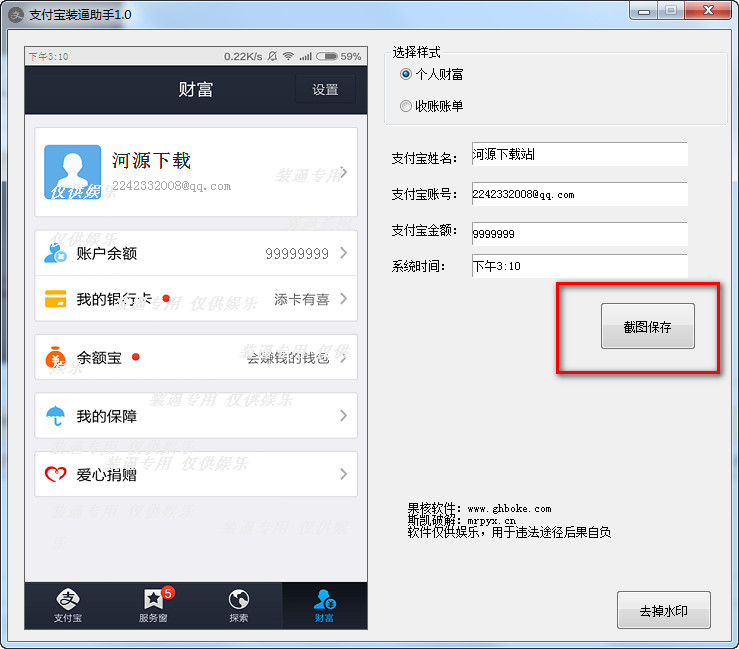Image resolution: width=739 pixels, height=649 pixels.
Task: Click the yellow bank card icon
Action: coord(55,299)
